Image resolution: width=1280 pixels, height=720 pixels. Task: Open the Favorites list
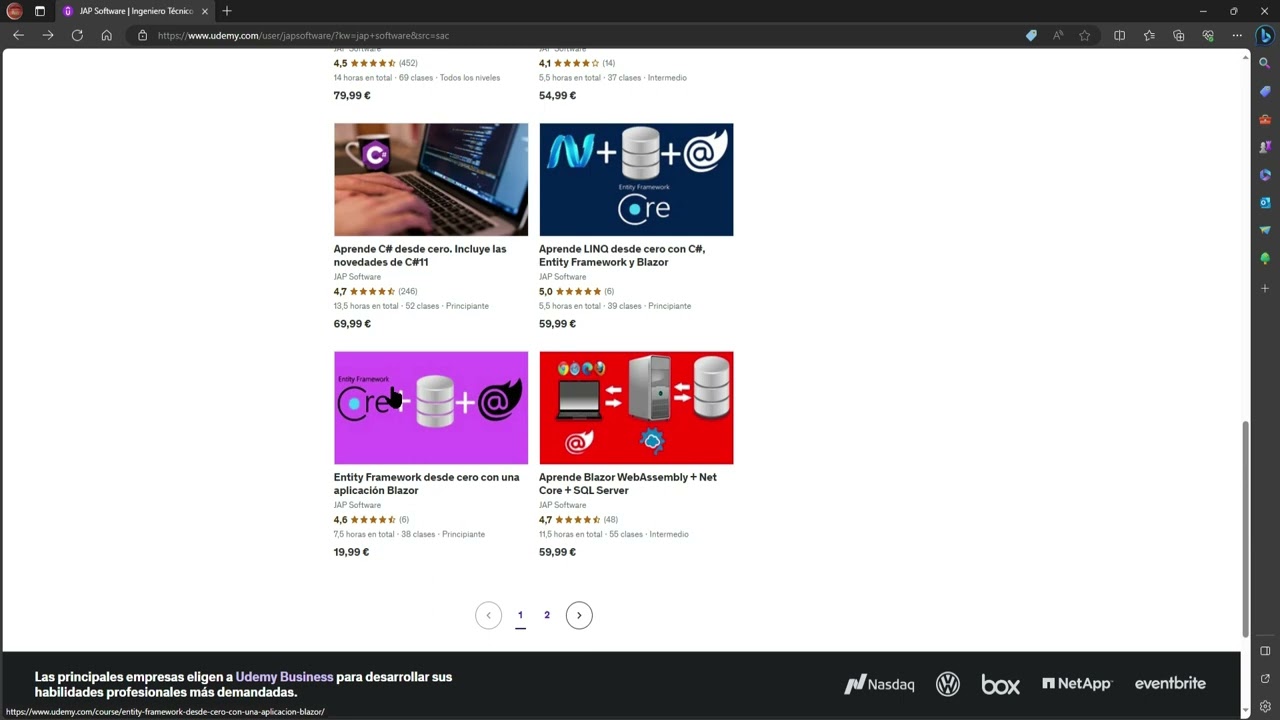(x=1149, y=35)
